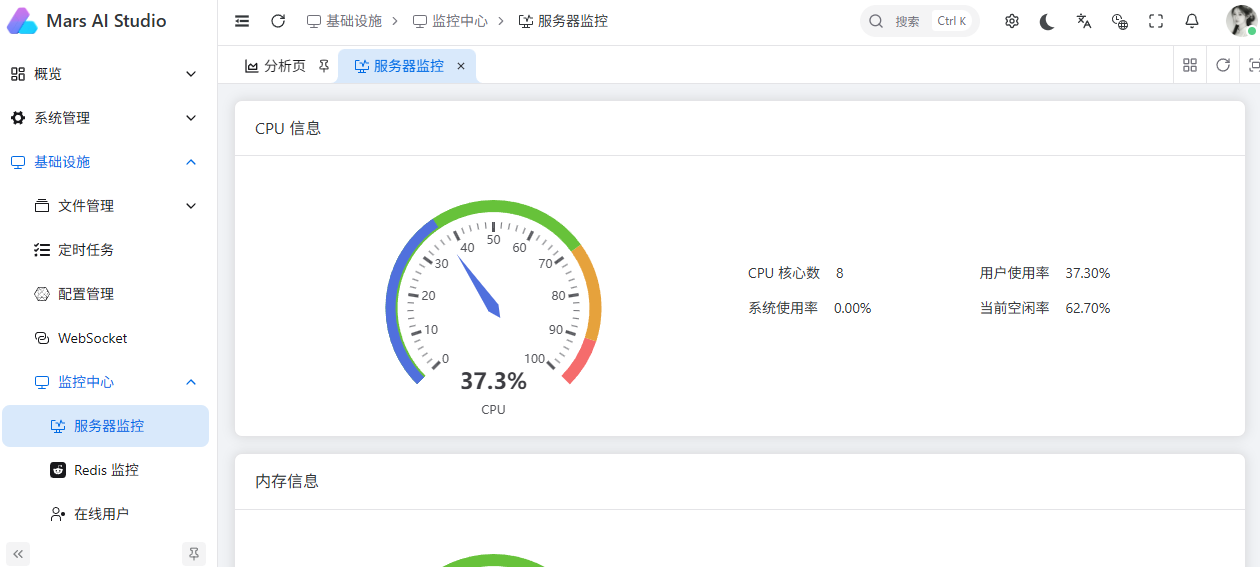Open the notifications bell
This screenshot has width=1260, height=567.
tap(1192, 21)
